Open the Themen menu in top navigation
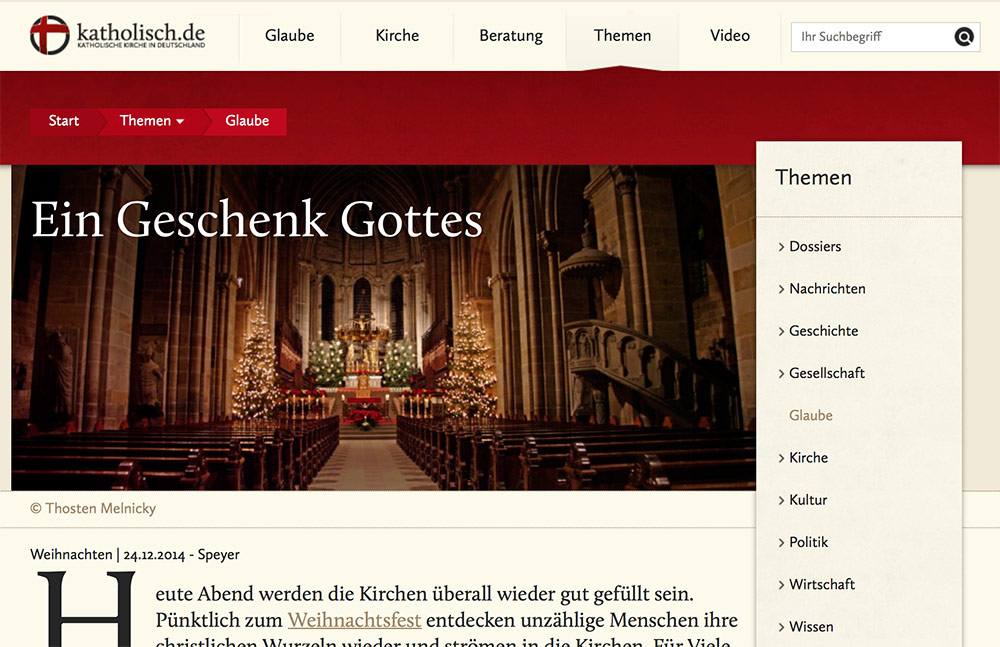 tap(622, 36)
